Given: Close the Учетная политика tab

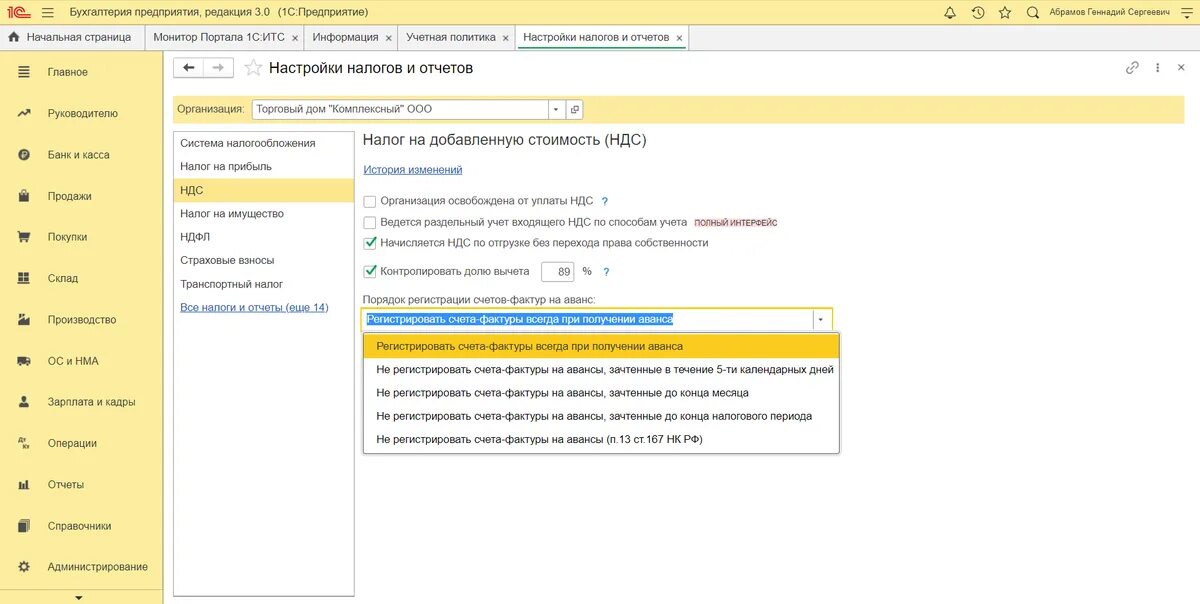Looking at the screenshot, I should coord(506,38).
